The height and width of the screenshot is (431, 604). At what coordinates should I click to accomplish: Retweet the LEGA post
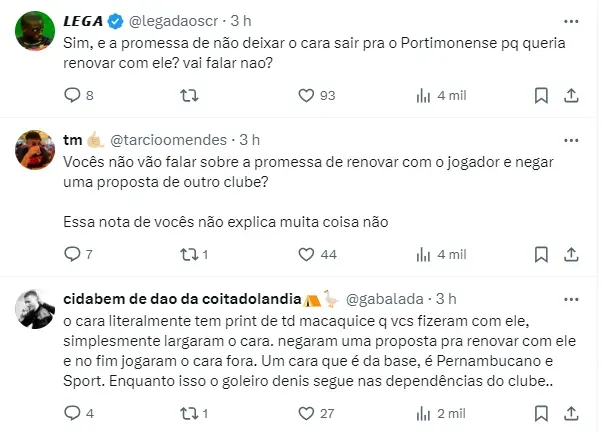click(x=188, y=95)
